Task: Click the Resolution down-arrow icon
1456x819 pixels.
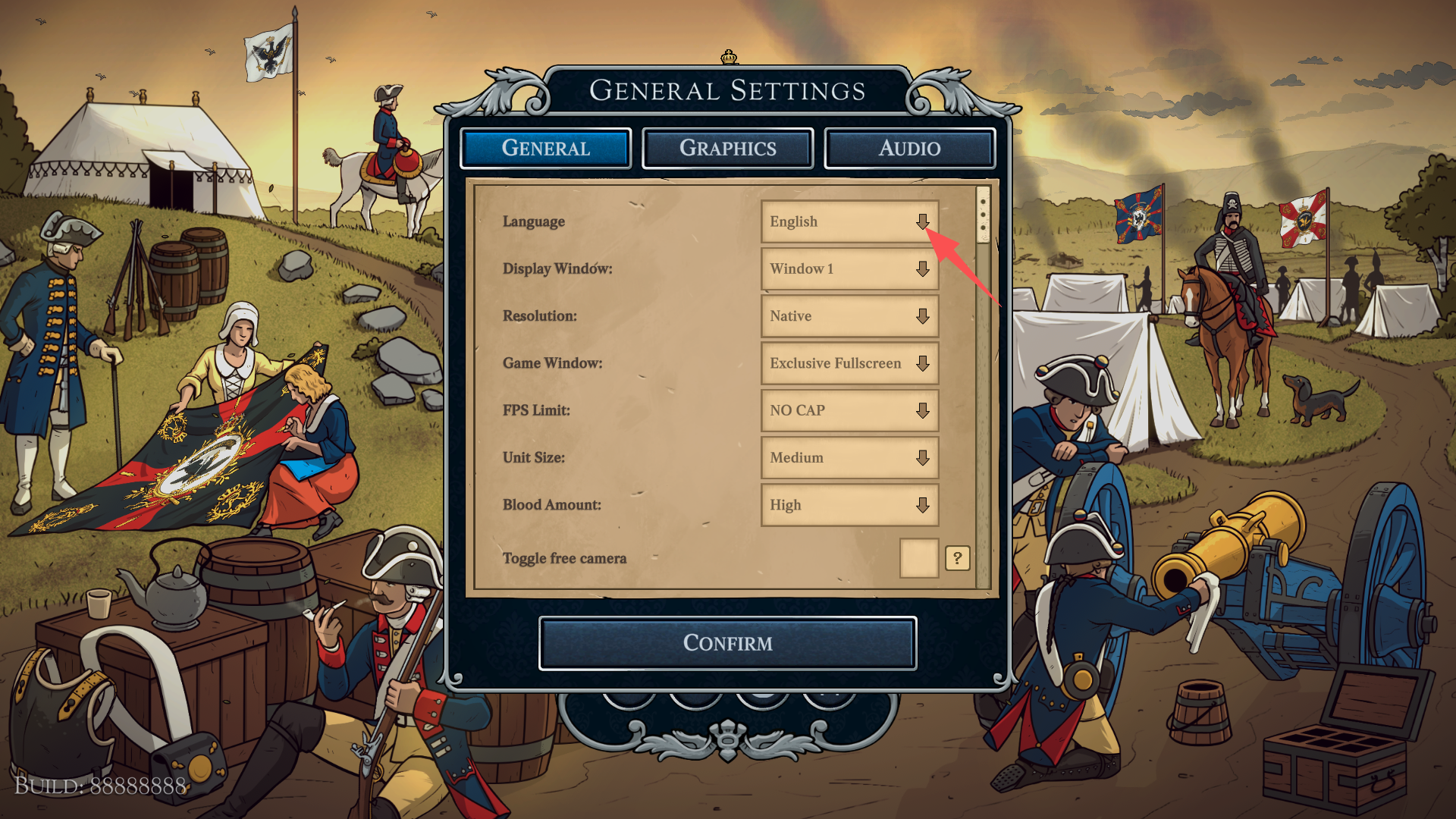Action: [x=922, y=316]
